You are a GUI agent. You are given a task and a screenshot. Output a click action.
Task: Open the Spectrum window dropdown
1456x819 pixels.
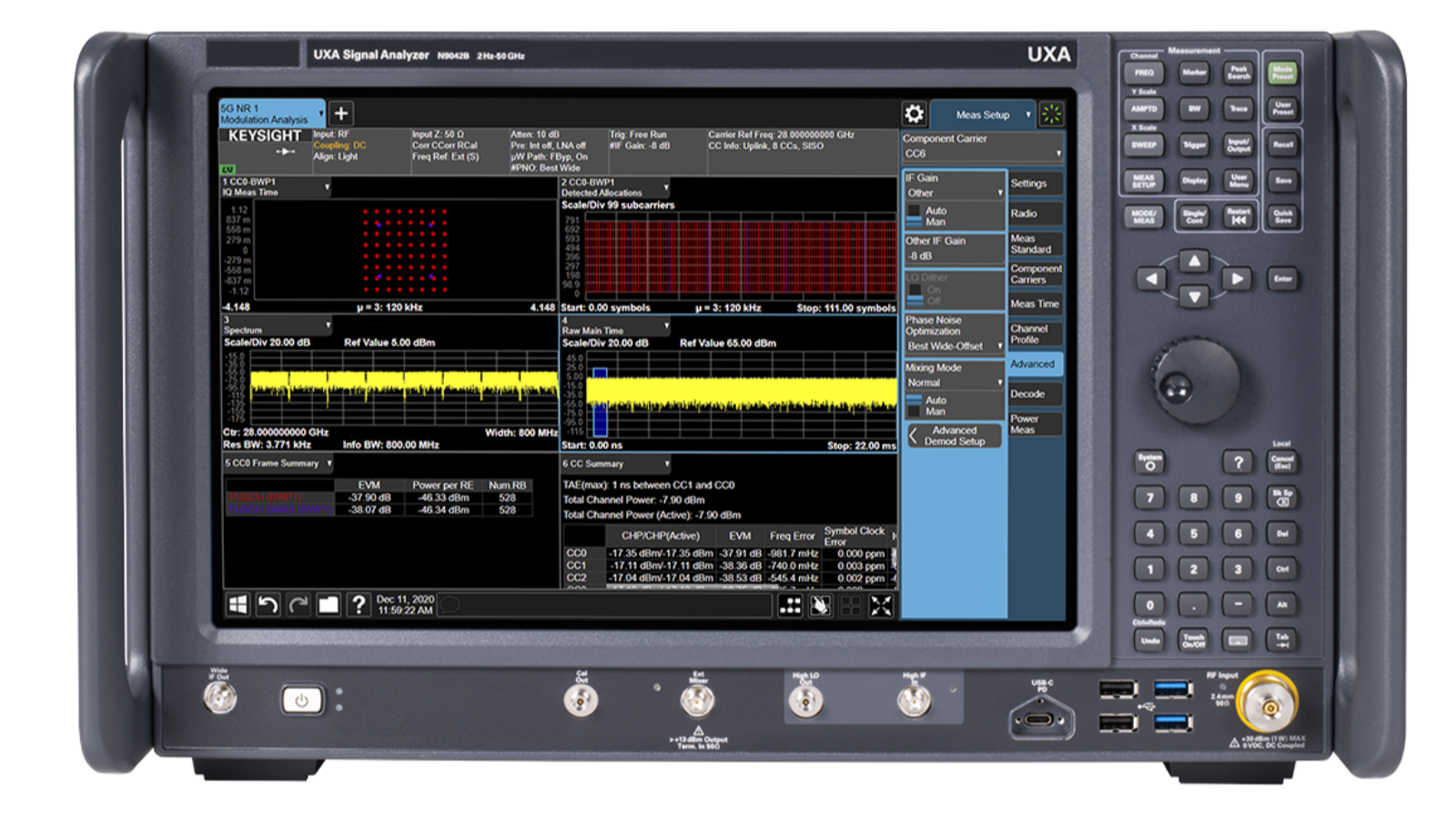pos(277,325)
